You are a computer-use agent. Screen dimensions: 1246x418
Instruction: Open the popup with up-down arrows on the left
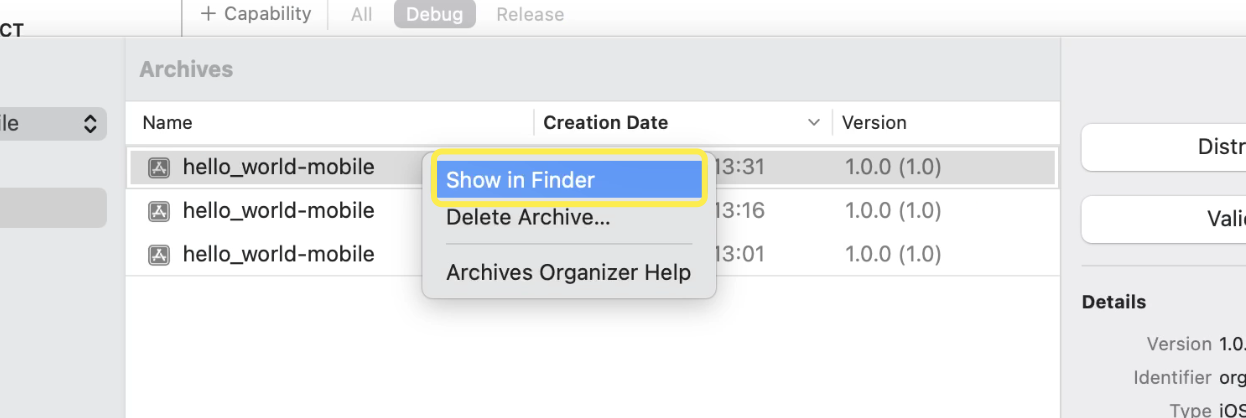point(90,124)
